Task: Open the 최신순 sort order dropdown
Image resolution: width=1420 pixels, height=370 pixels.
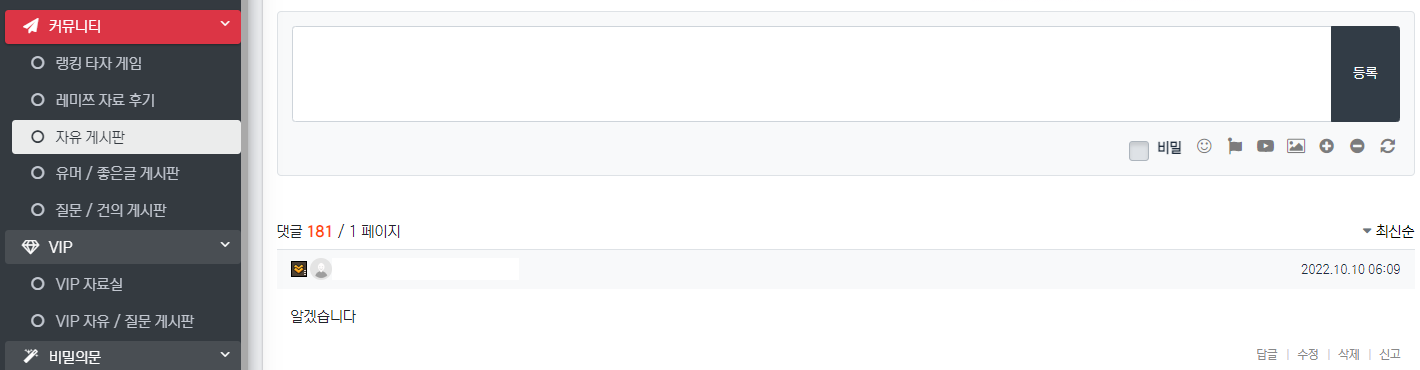Action: (1388, 231)
